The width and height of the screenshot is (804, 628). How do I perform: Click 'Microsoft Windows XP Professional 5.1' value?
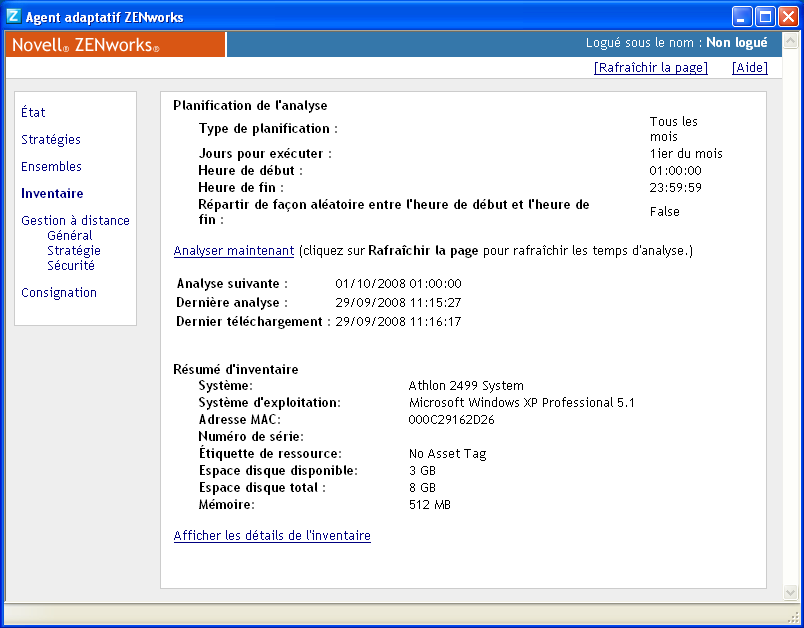point(521,402)
